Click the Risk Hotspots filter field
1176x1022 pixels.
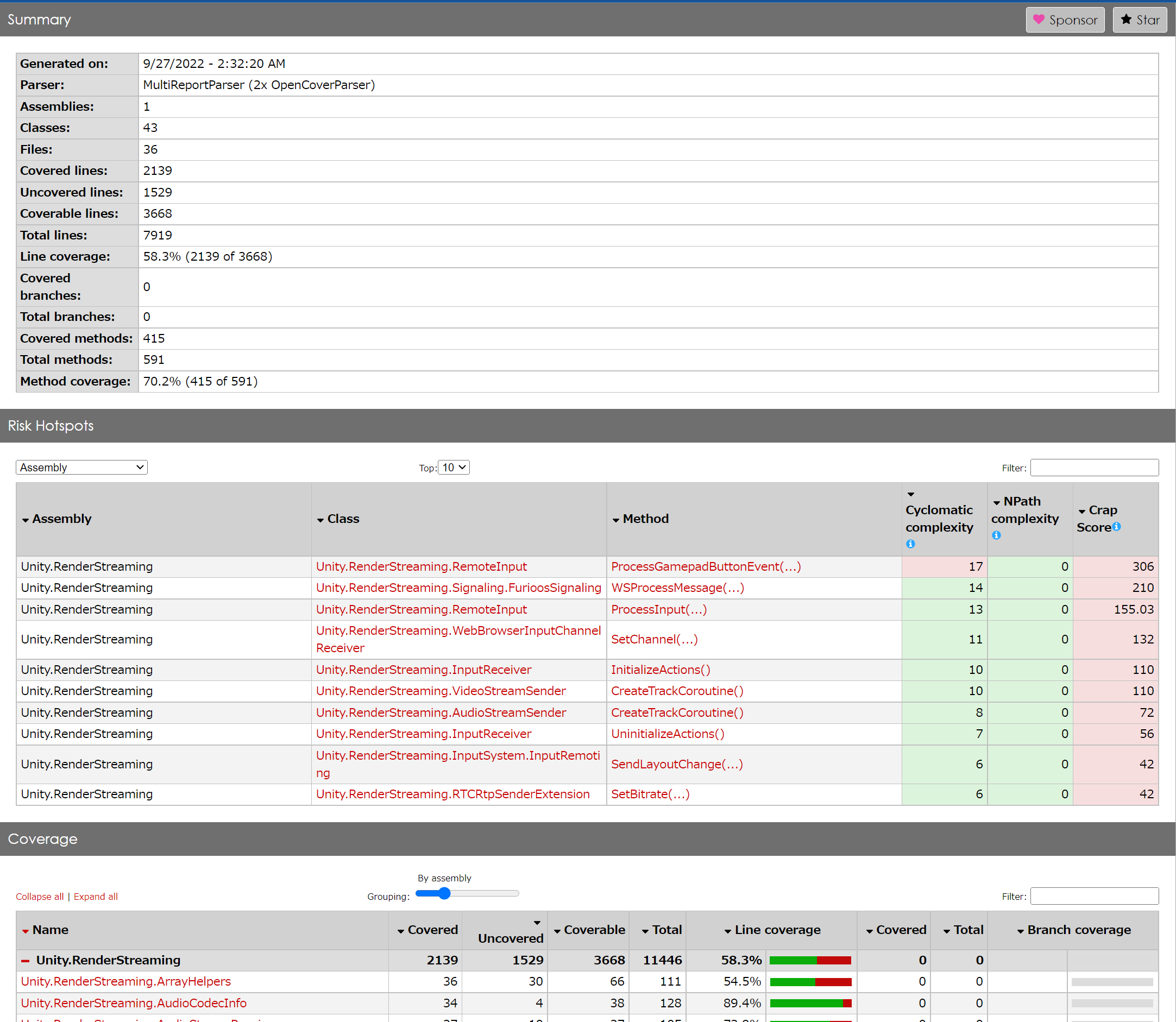[1094, 468]
